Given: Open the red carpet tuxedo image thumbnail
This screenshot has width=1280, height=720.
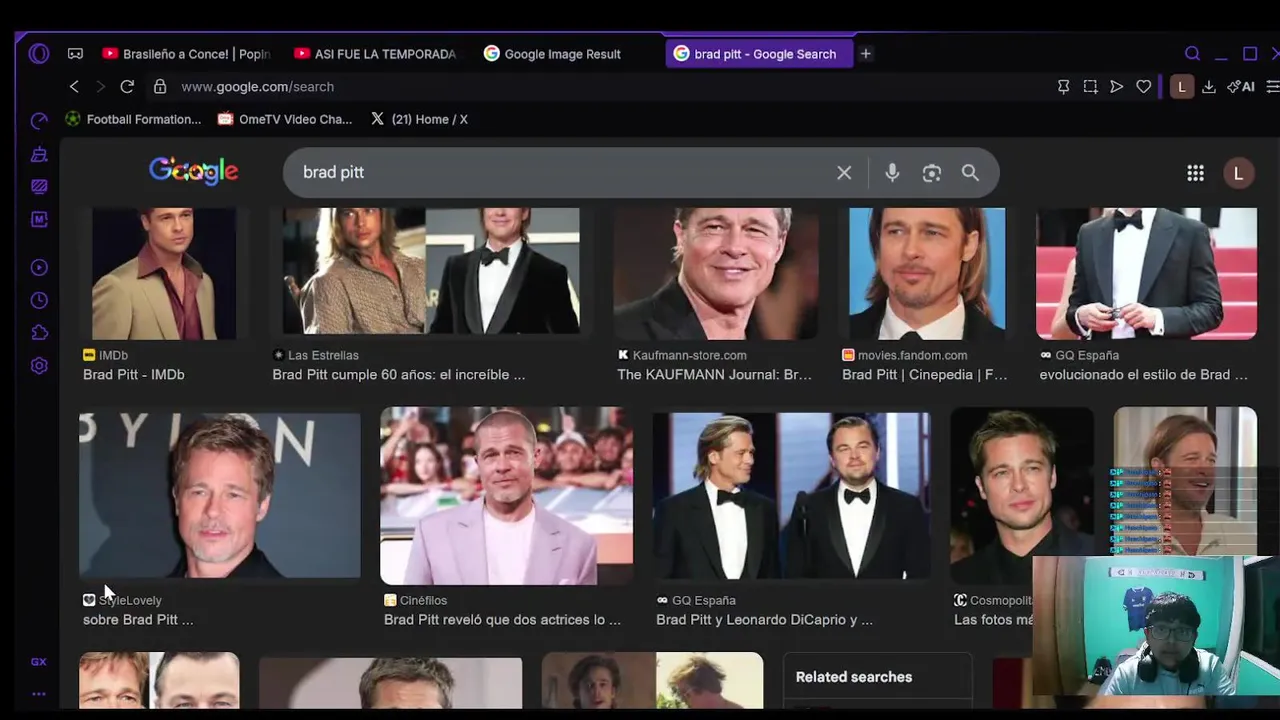Looking at the screenshot, I should pyautogui.click(x=1146, y=273).
